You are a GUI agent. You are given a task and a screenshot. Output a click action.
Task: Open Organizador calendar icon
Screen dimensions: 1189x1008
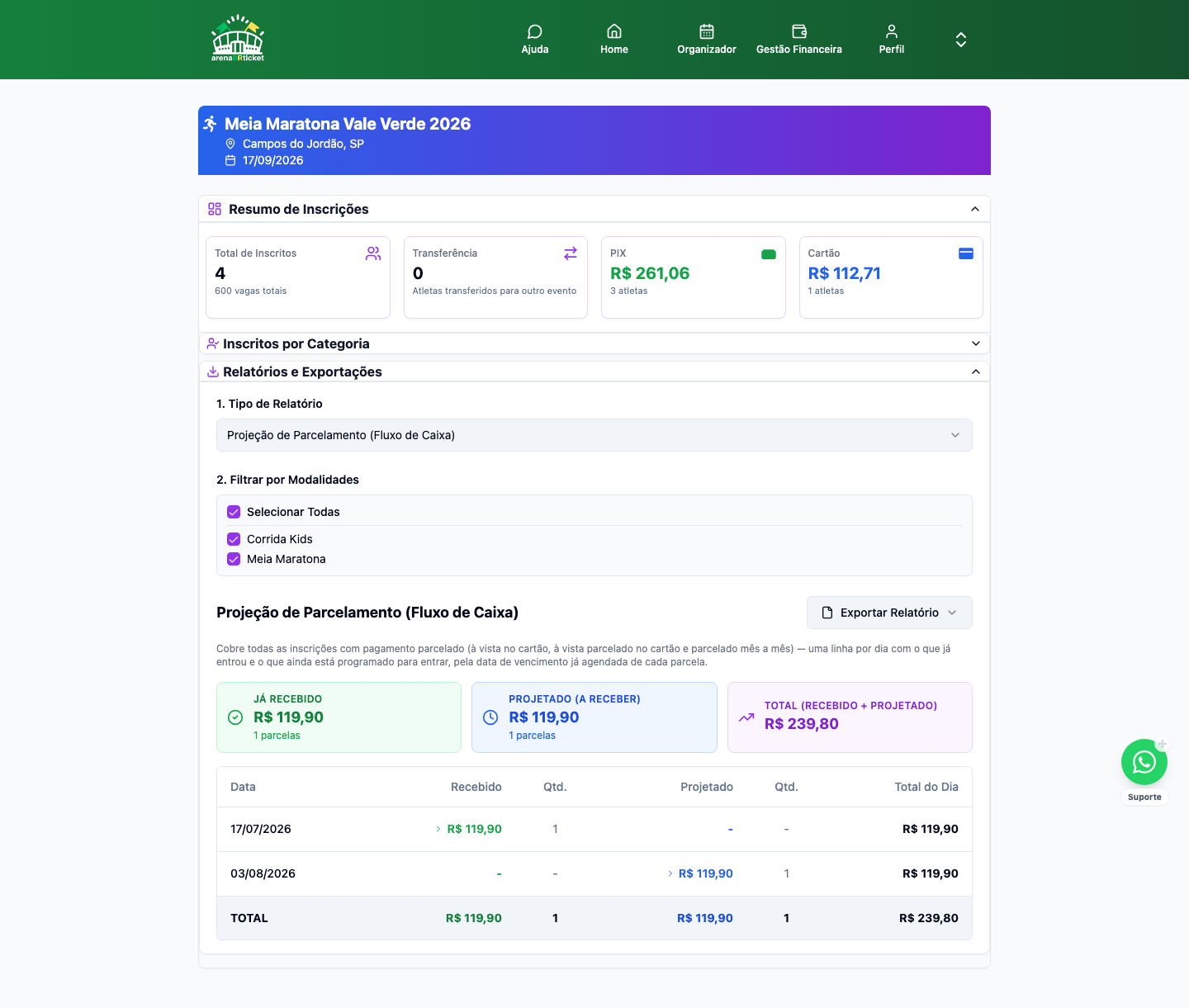[x=707, y=31]
